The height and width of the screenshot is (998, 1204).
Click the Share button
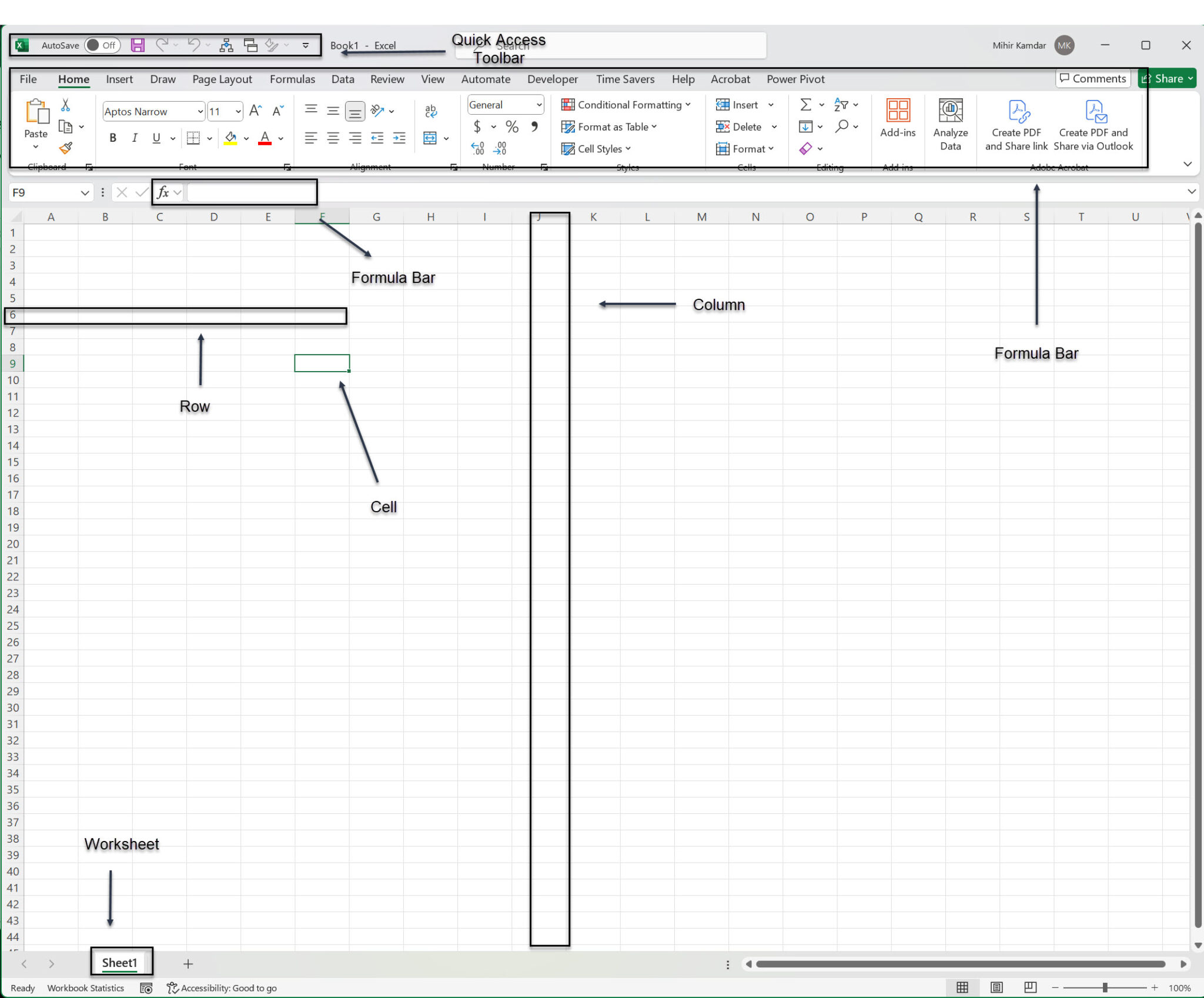(1166, 78)
